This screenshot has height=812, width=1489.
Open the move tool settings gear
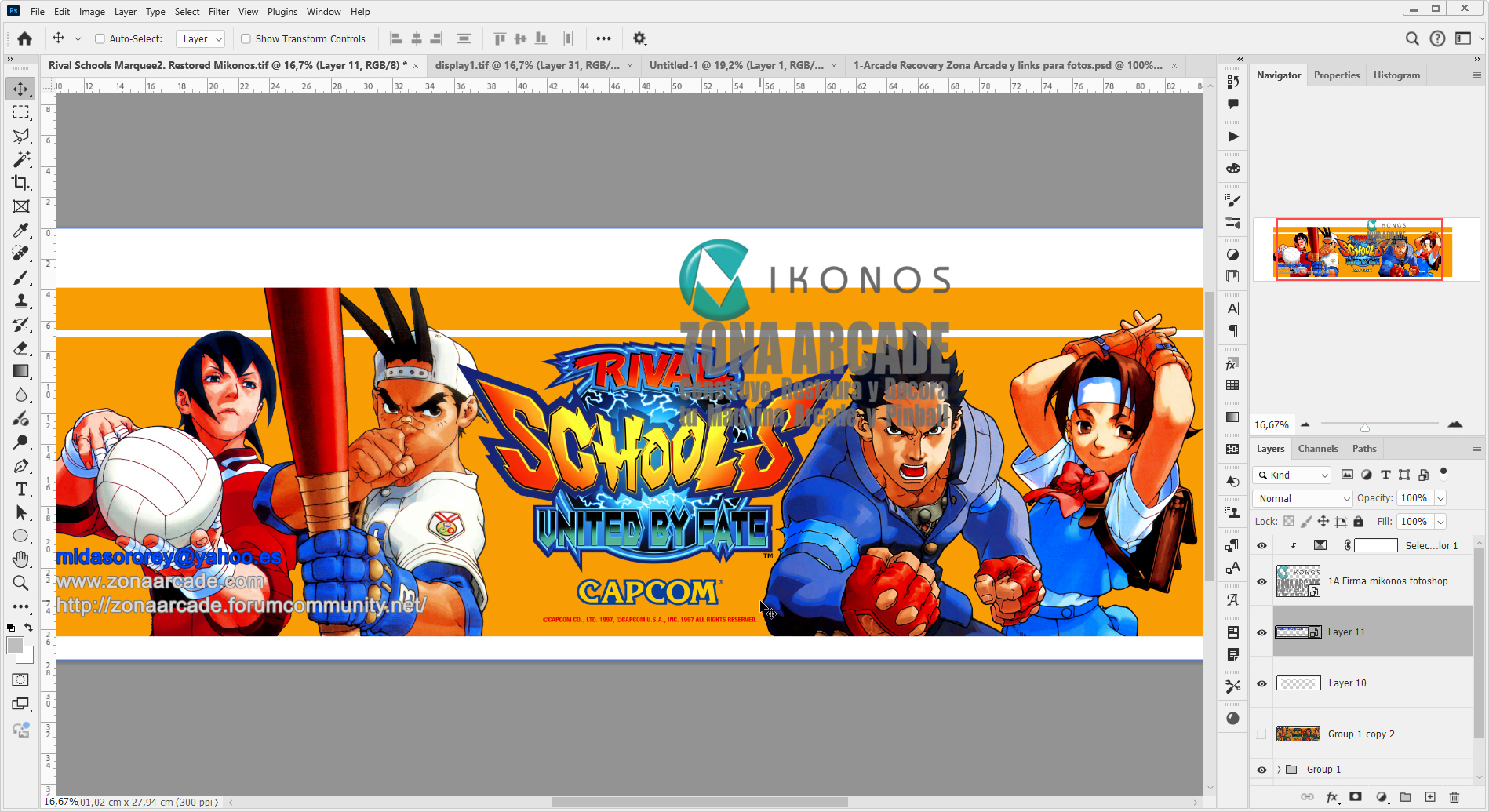pos(639,38)
